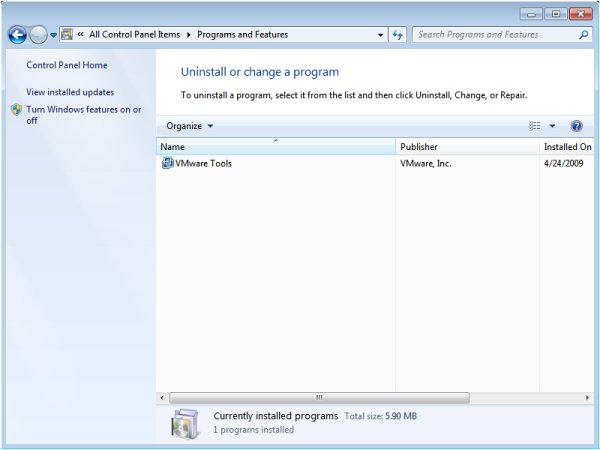Click the VMware, Inc. publisher cell

(426, 163)
